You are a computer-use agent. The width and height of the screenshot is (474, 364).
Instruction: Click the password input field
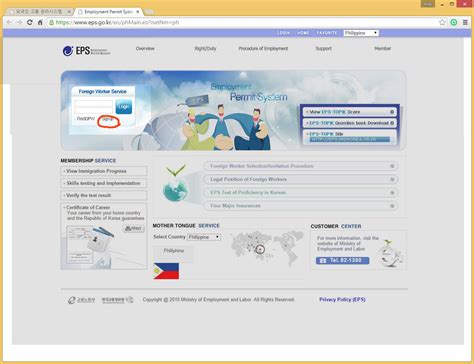tap(94, 110)
